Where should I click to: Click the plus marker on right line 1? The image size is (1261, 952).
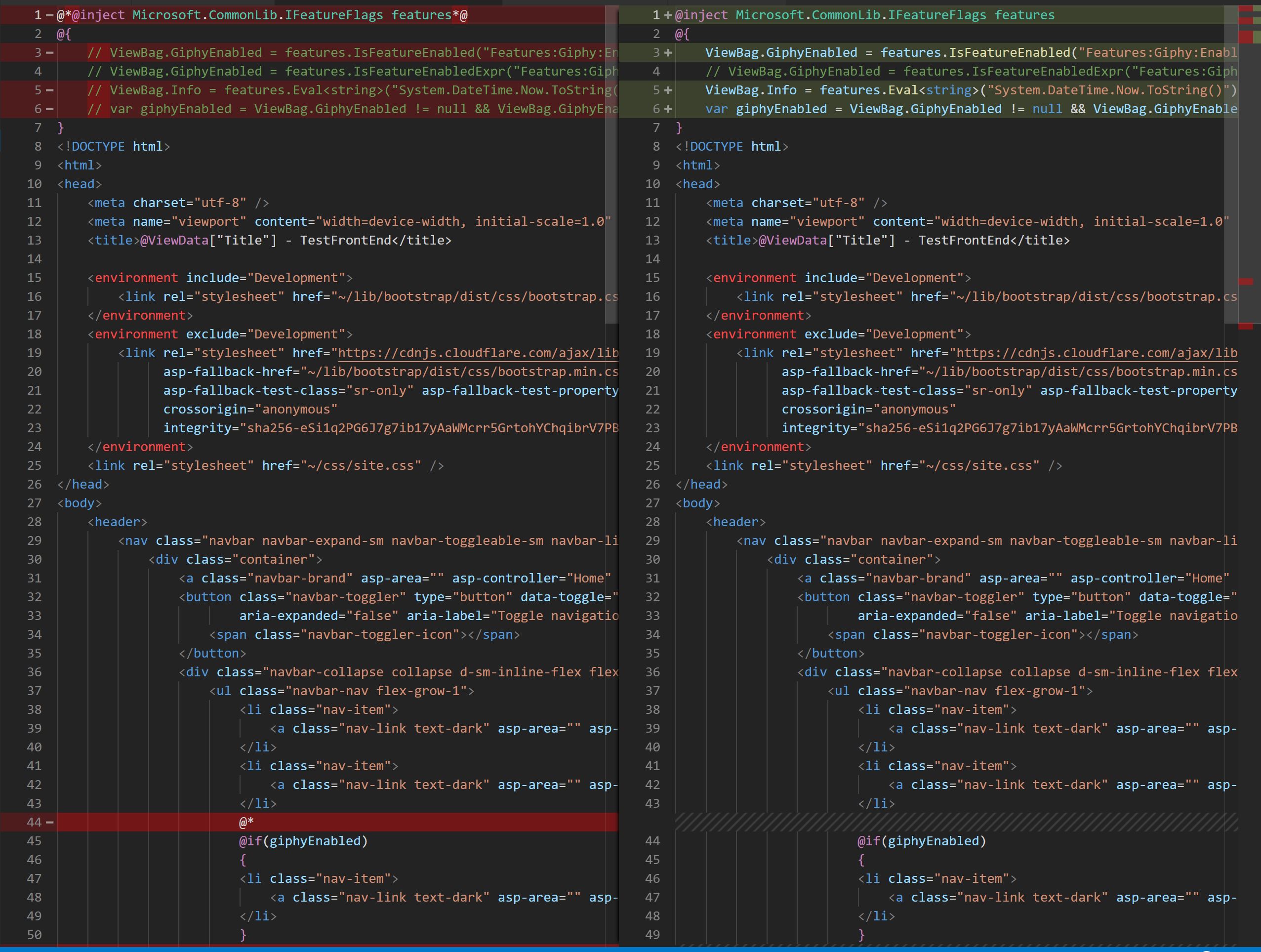pyautogui.click(x=668, y=15)
